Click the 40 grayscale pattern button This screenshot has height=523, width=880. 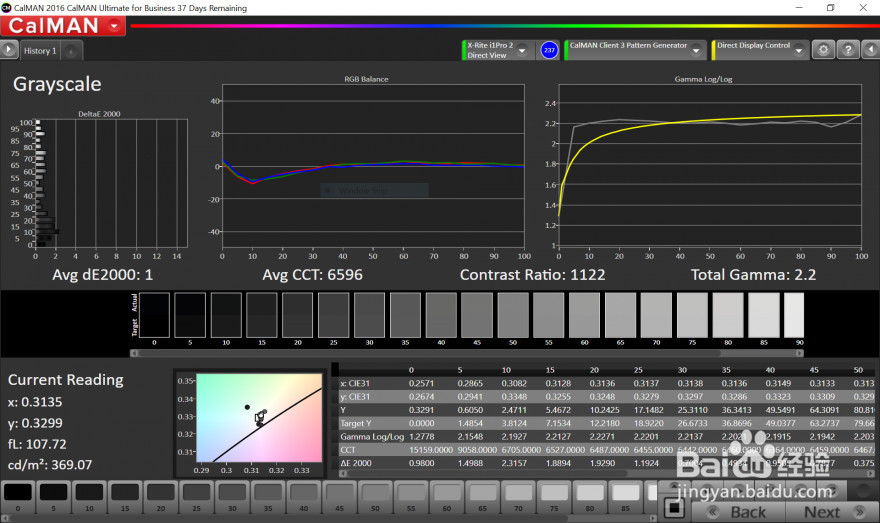(x=304, y=497)
